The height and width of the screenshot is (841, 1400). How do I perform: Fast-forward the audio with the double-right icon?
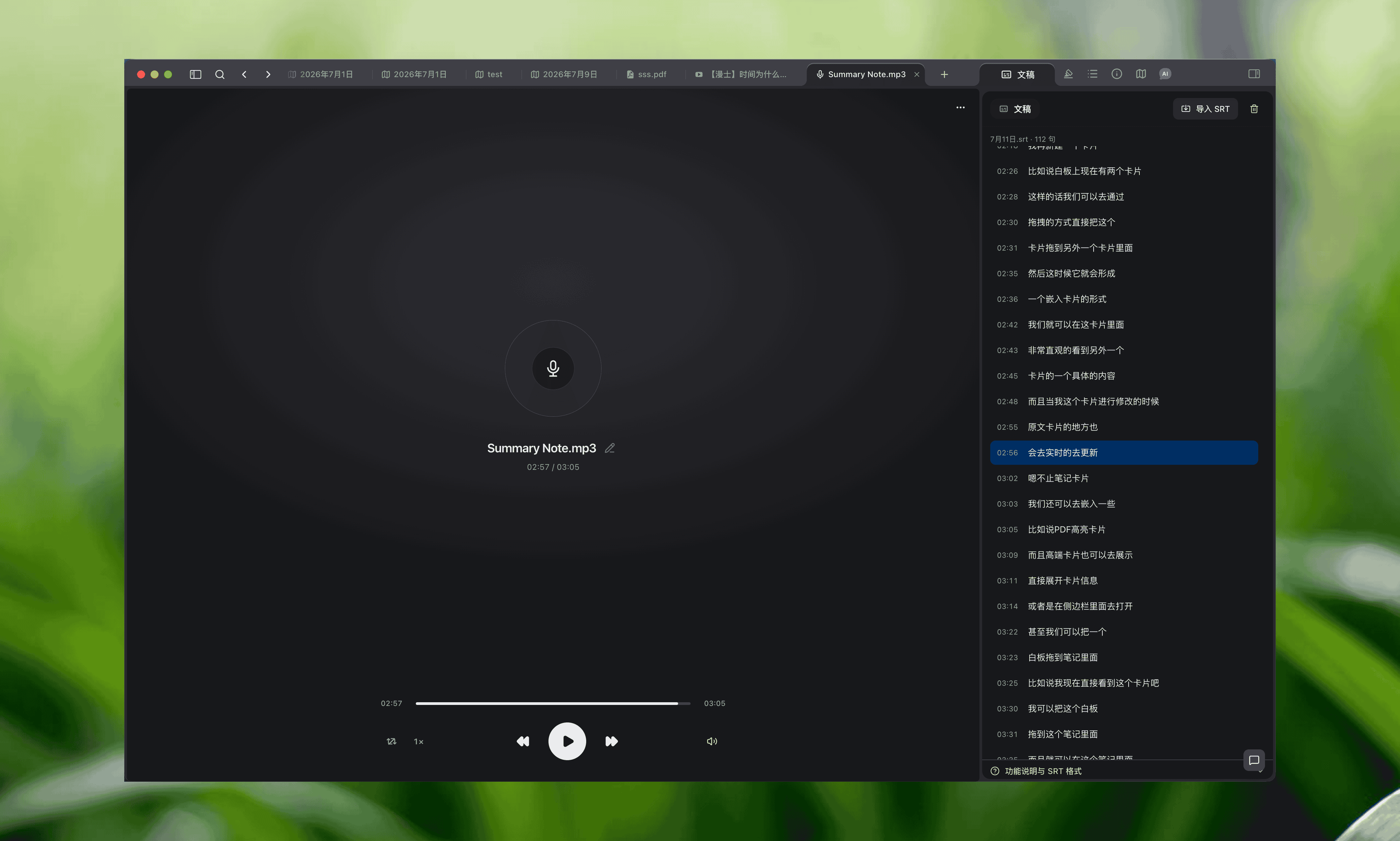point(611,741)
